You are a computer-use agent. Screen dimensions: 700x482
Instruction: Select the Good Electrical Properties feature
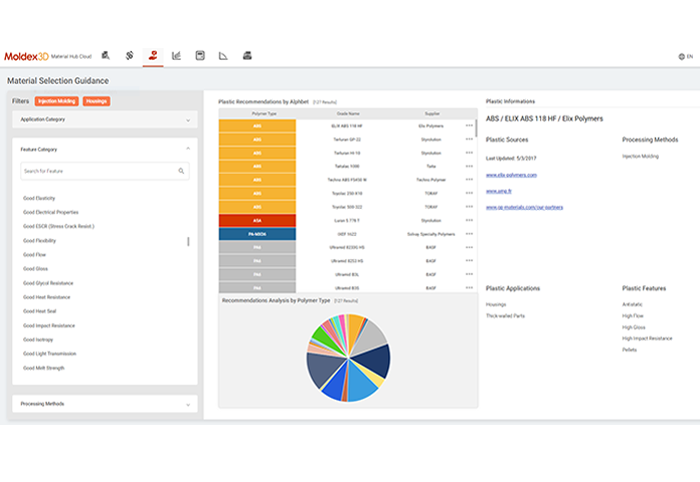(50, 212)
